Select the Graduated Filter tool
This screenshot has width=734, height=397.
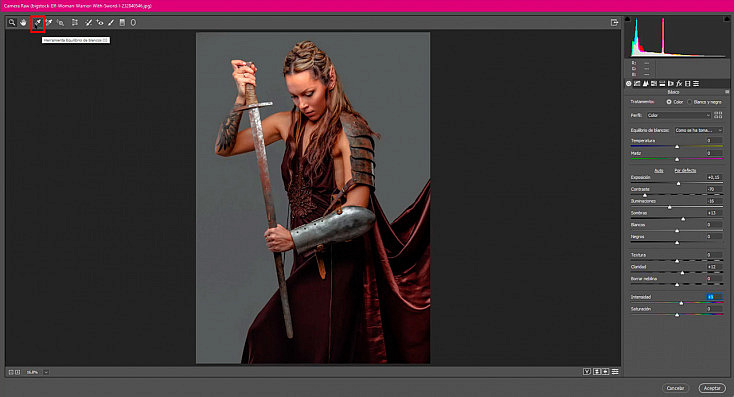point(122,22)
